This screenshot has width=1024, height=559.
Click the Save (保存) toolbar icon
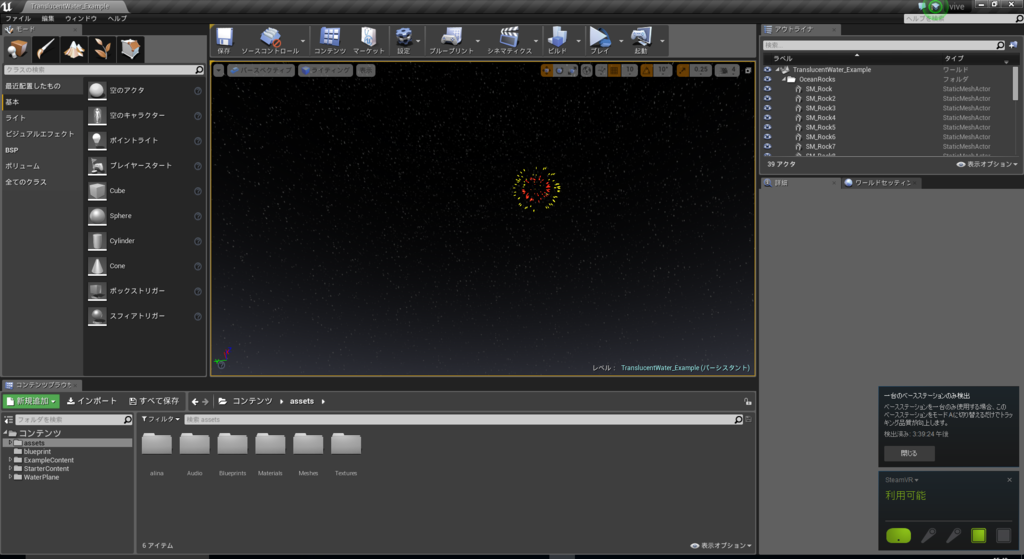coord(224,40)
